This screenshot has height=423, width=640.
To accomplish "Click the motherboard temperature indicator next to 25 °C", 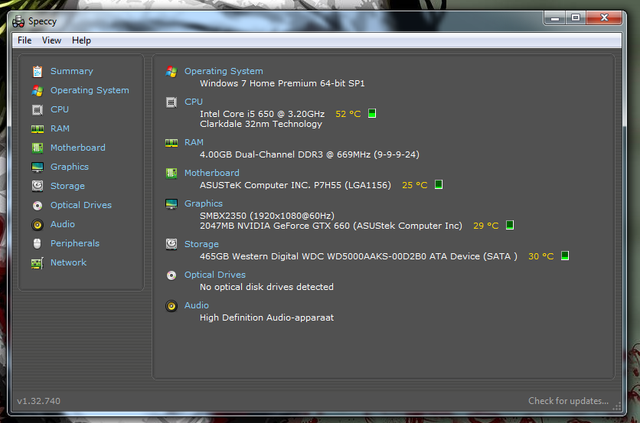I will [x=439, y=185].
